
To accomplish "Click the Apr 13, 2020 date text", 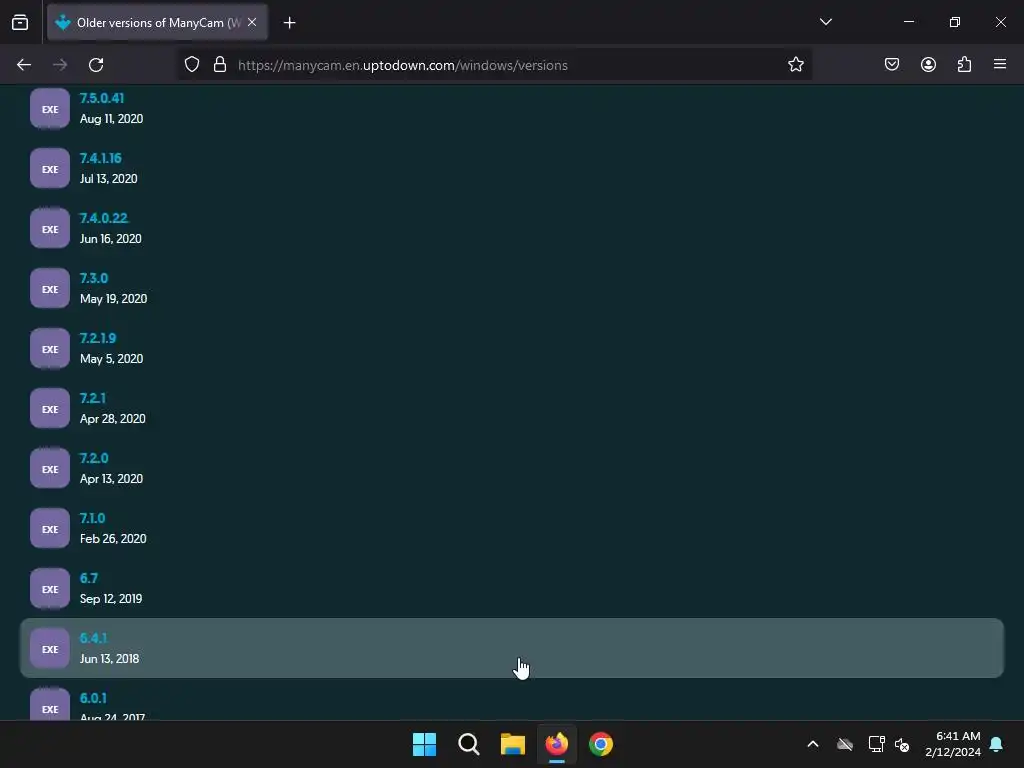I will coord(112,479).
